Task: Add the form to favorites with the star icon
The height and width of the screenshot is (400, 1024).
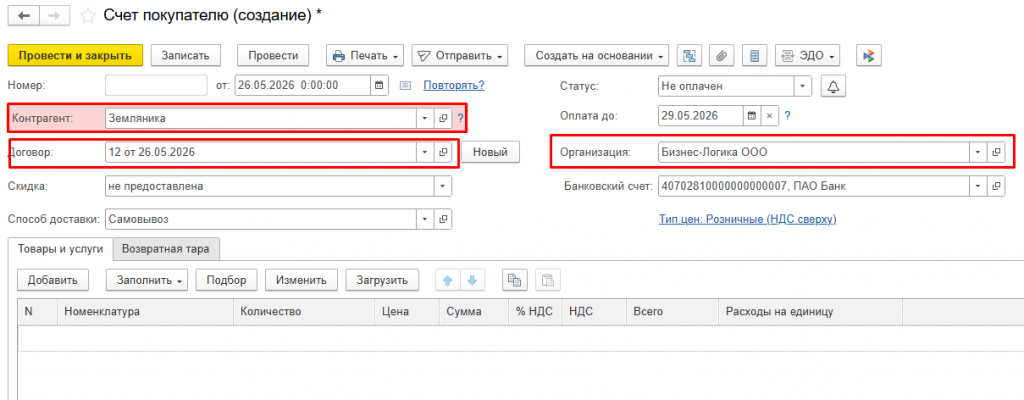Action: 89,16
